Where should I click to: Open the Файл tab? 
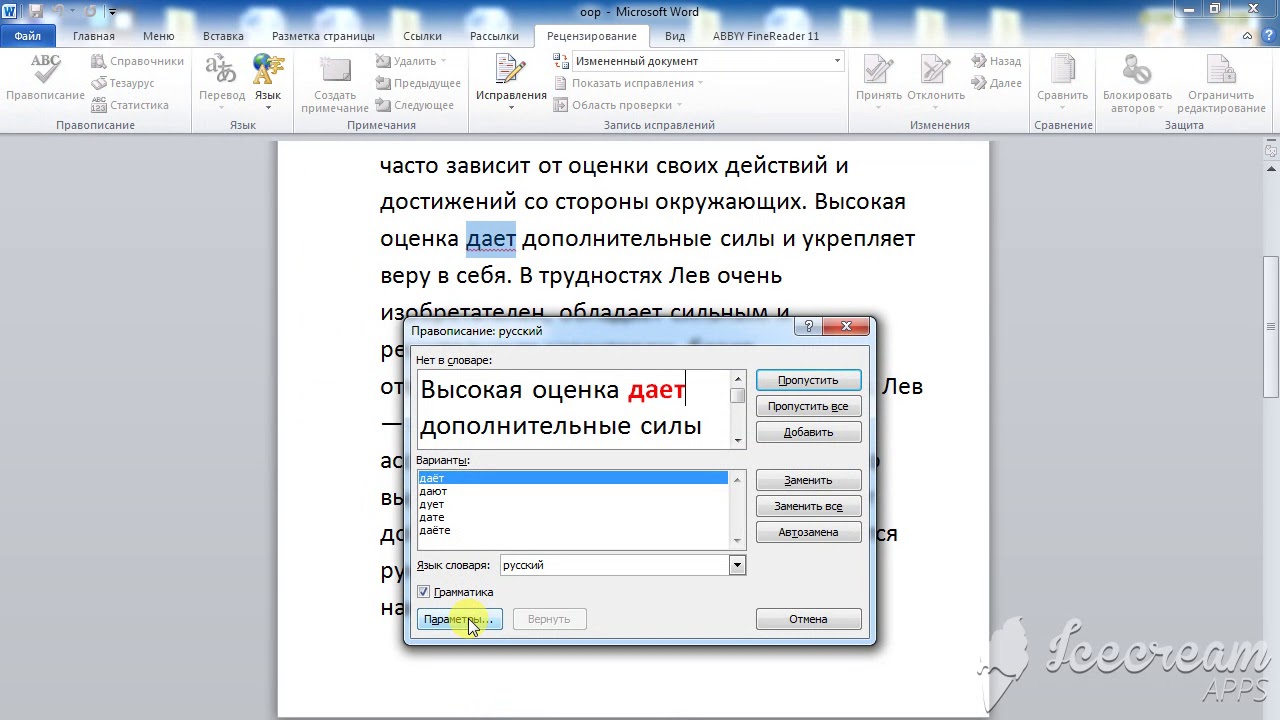click(28, 36)
